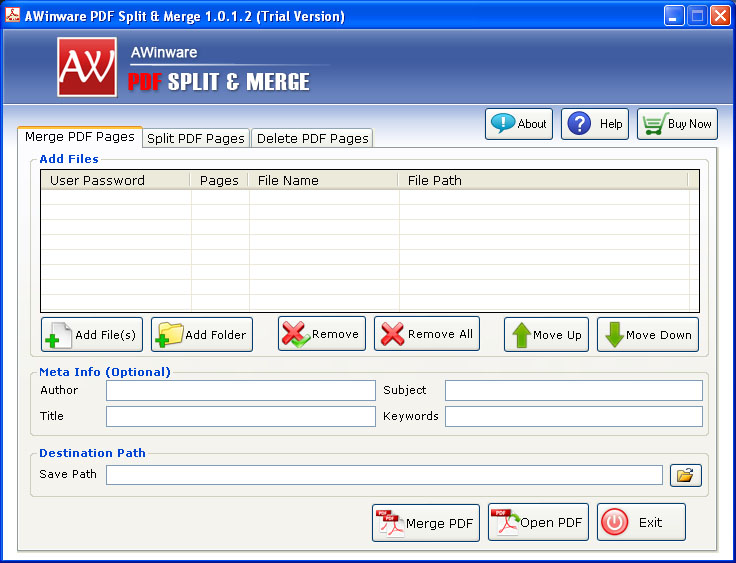Move selected file down
Image resolution: width=736 pixels, height=563 pixels.
[648, 335]
